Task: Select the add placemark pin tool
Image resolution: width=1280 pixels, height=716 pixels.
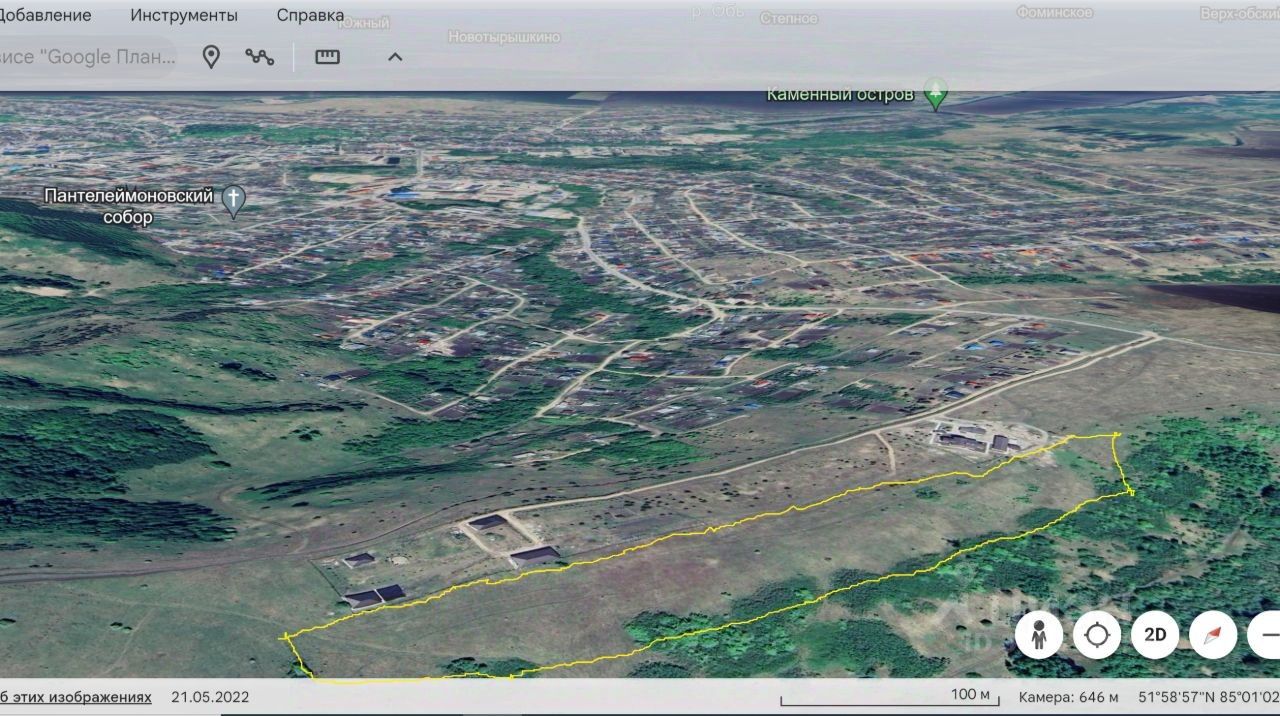Action: coord(211,57)
